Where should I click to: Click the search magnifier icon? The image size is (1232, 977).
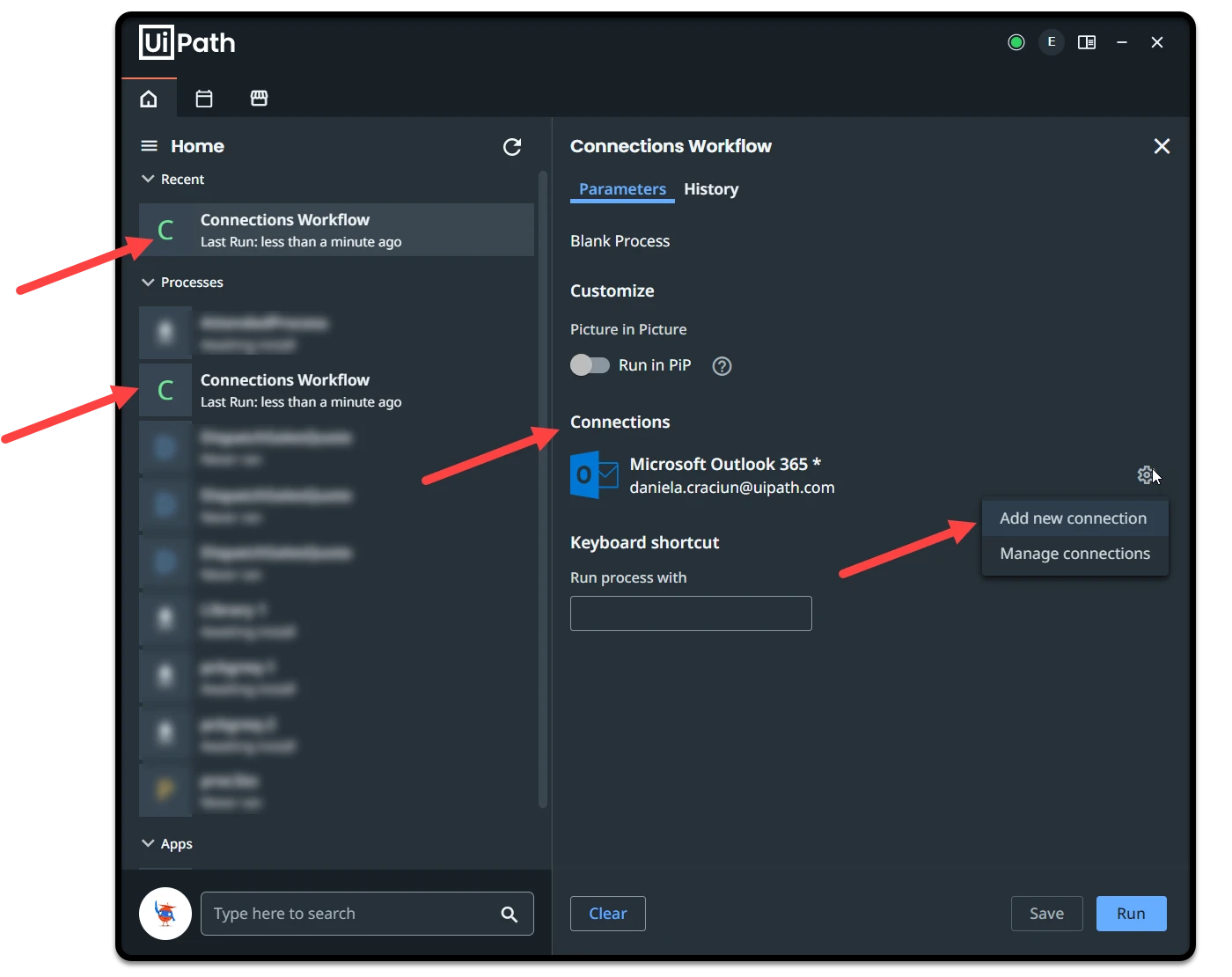click(509, 915)
